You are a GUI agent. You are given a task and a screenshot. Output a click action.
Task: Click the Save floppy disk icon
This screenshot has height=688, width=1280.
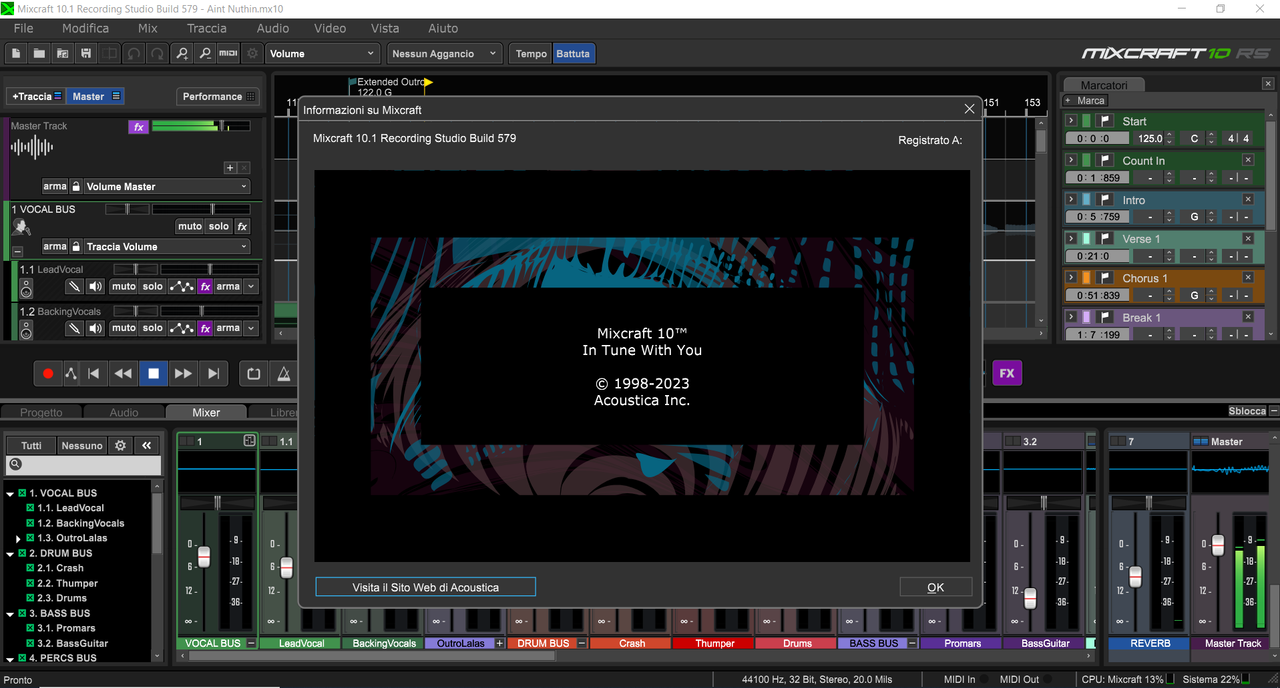tap(86, 53)
